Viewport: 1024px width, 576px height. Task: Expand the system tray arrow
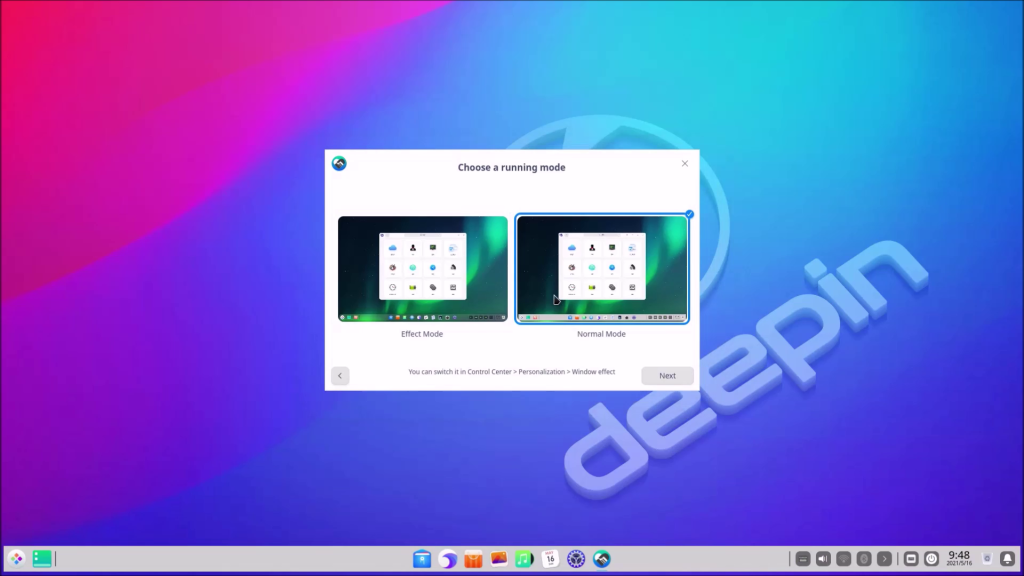coord(884,559)
